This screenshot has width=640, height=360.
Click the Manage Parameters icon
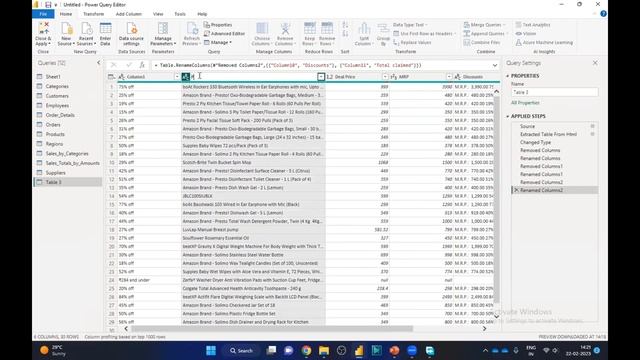click(x=163, y=29)
